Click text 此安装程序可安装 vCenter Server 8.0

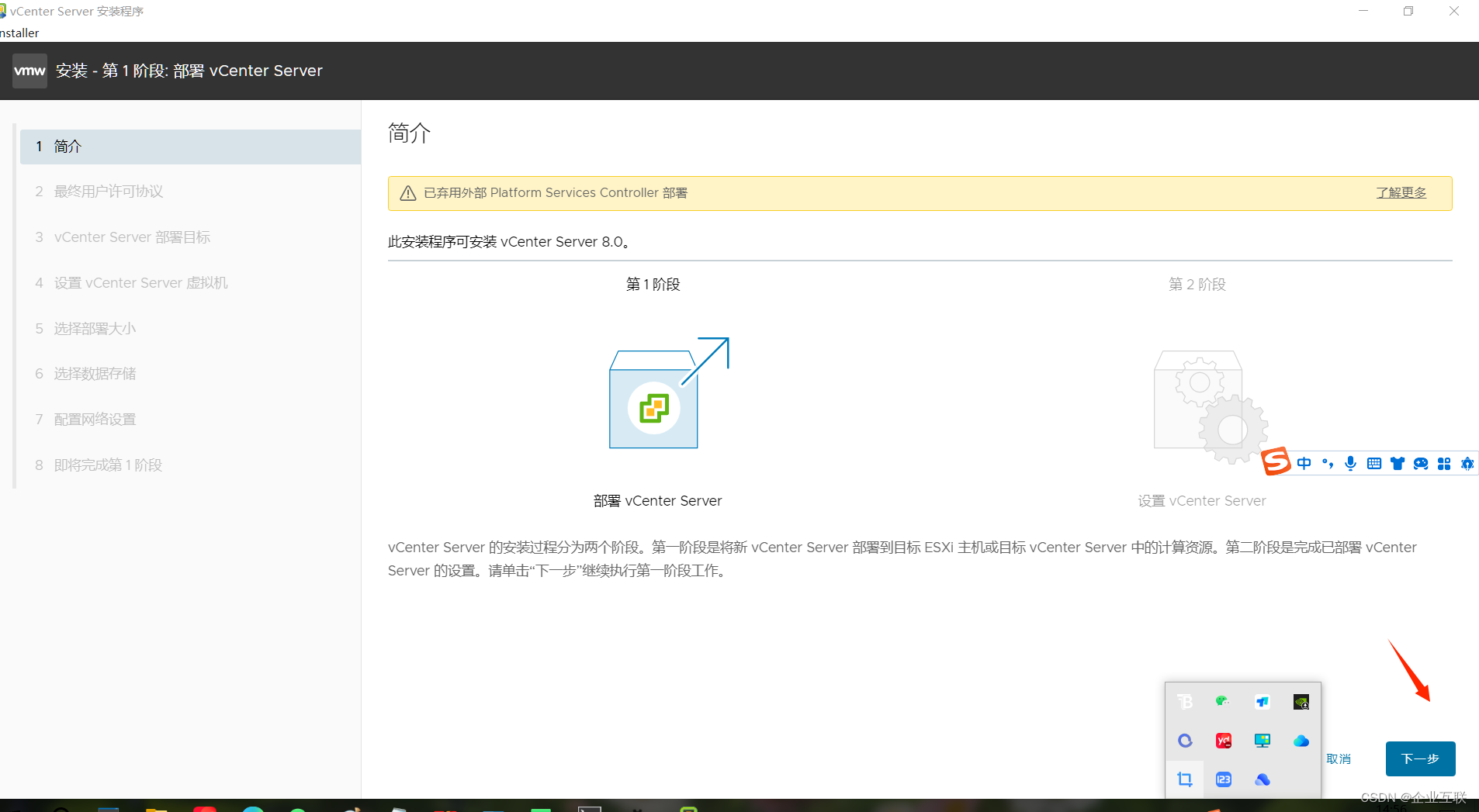509,242
